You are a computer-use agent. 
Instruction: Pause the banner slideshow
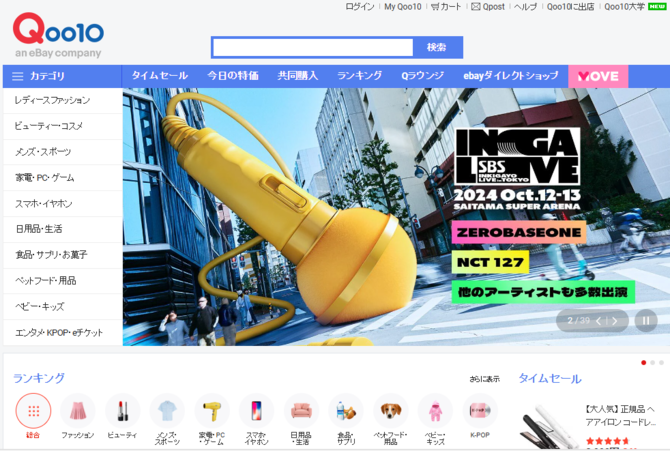[x=645, y=321]
